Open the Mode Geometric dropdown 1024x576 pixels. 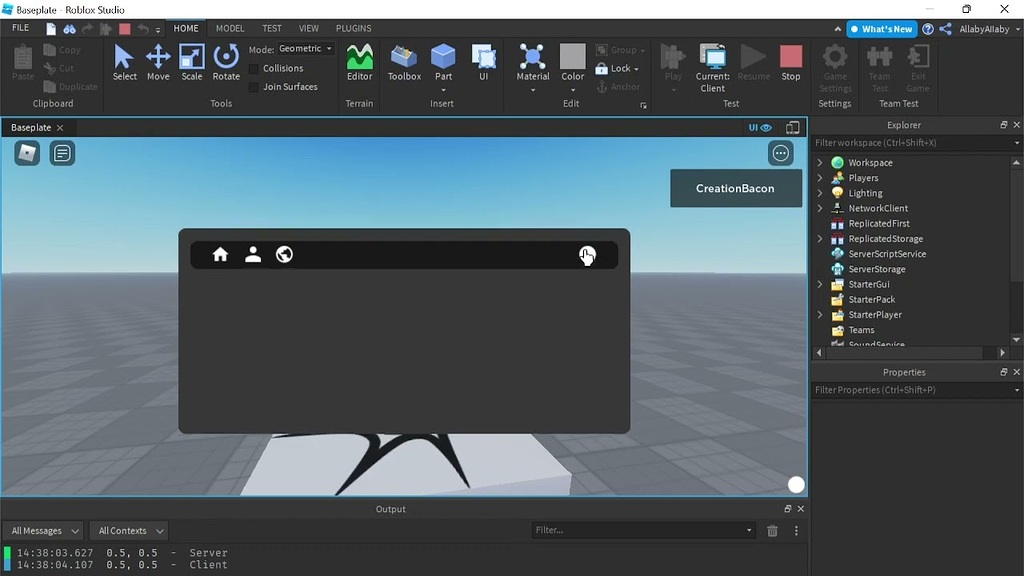click(304, 48)
